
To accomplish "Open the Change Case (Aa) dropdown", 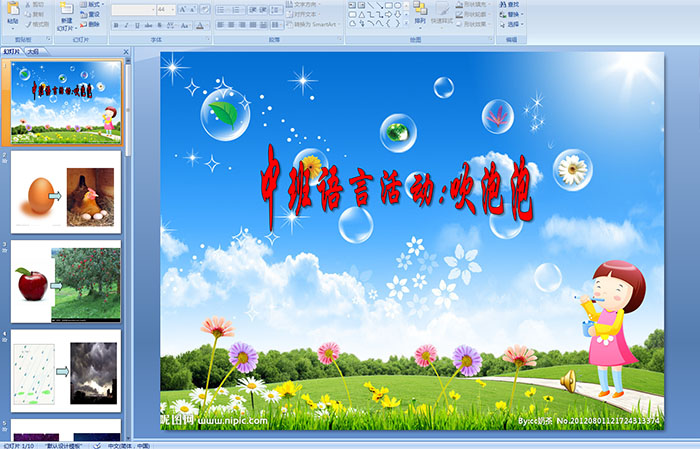I will coord(185,25).
